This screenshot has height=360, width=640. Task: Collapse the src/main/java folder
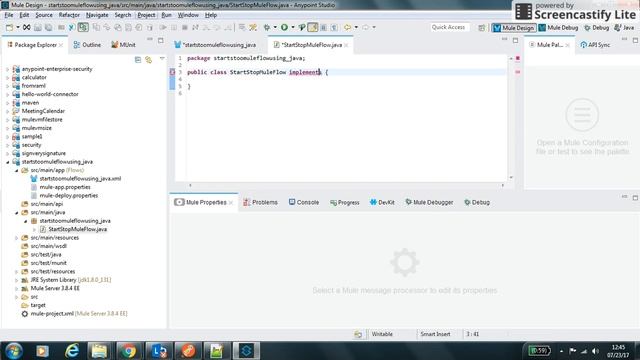click(16, 213)
